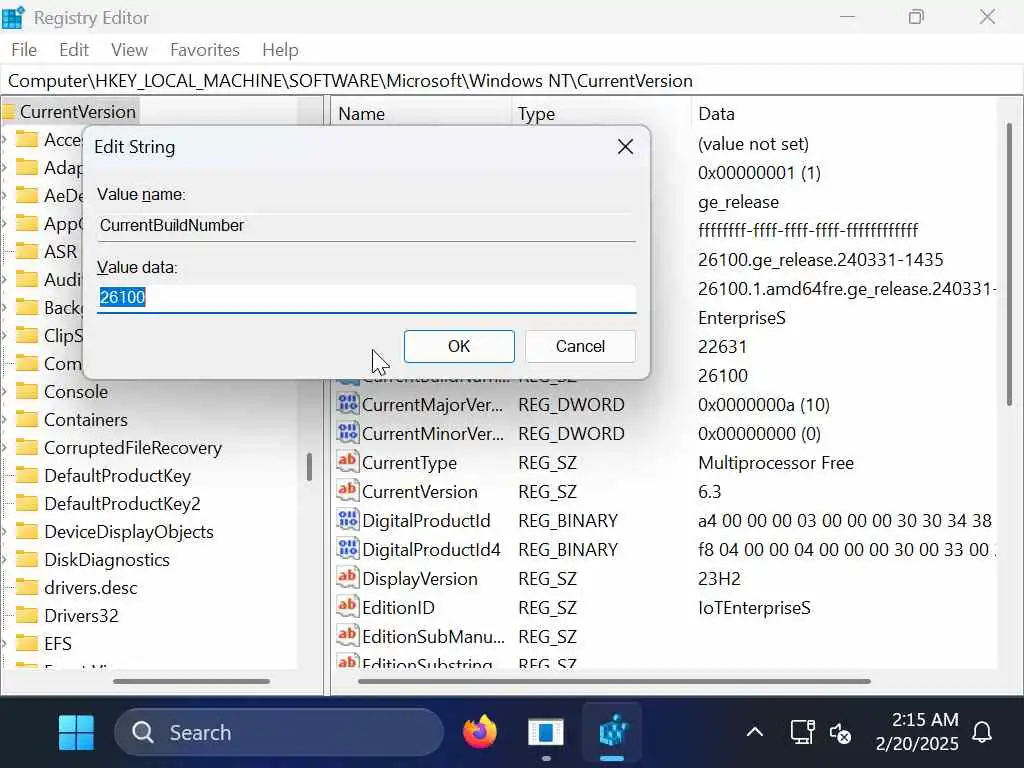Click the taskbar Search box

point(279,732)
